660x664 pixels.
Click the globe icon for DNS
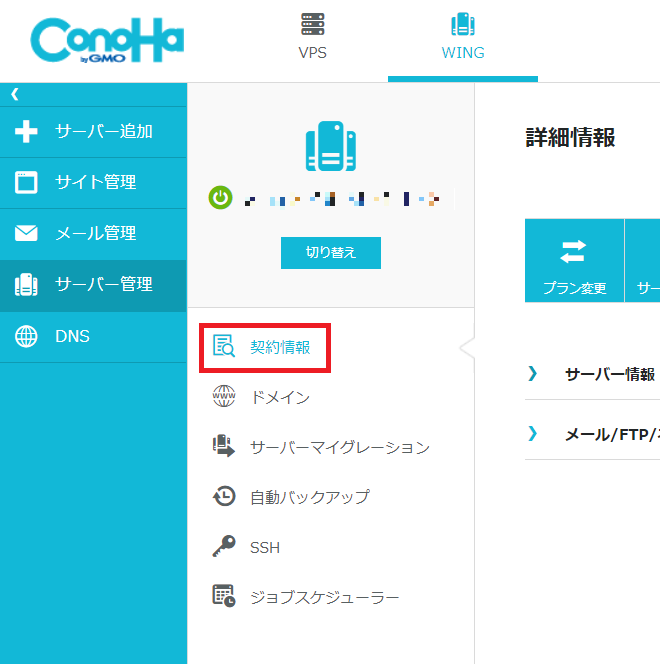click(26, 337)
